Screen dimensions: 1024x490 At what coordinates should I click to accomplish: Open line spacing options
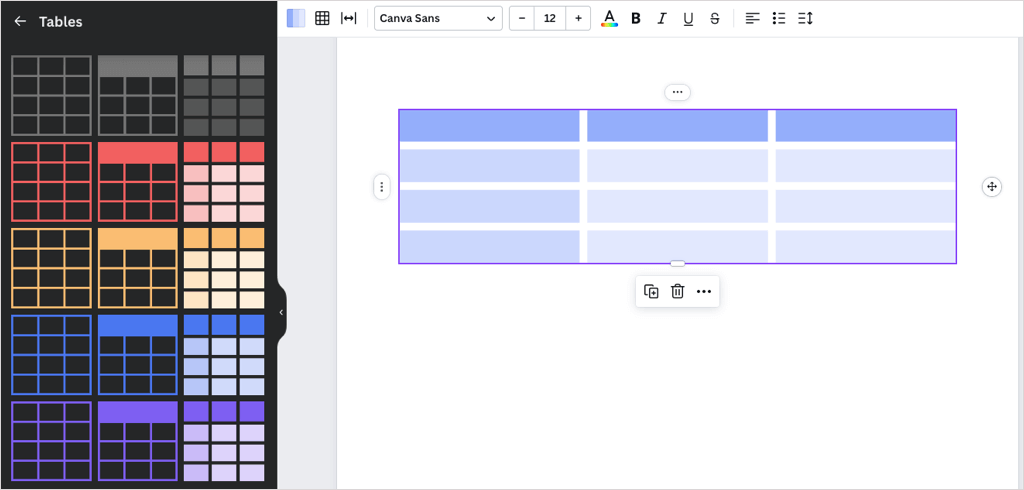pos(805,18)
